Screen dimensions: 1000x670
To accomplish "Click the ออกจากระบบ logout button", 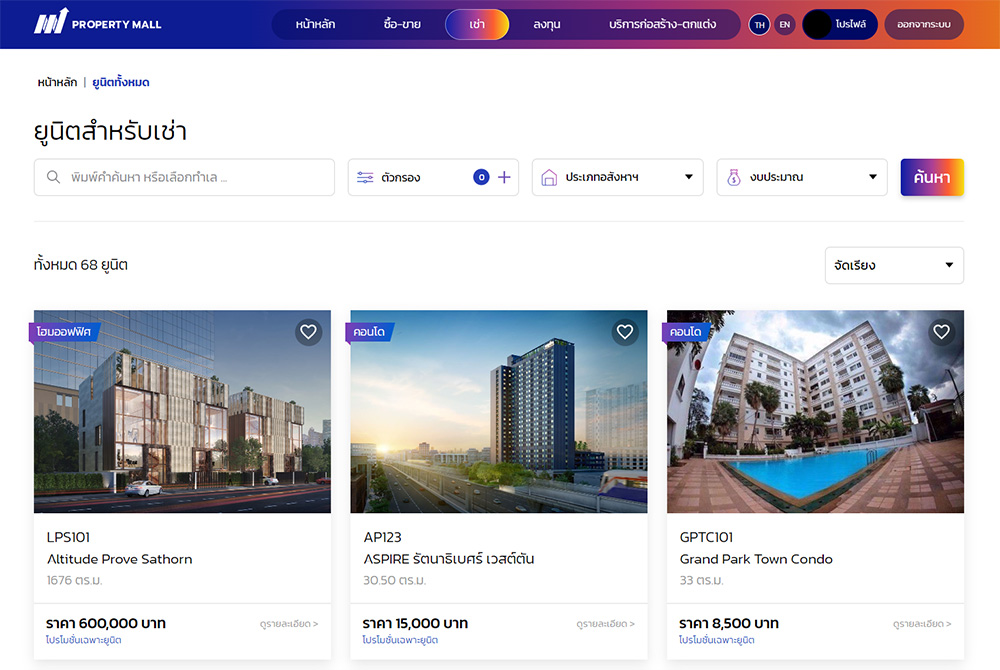I will pos(923,25).
